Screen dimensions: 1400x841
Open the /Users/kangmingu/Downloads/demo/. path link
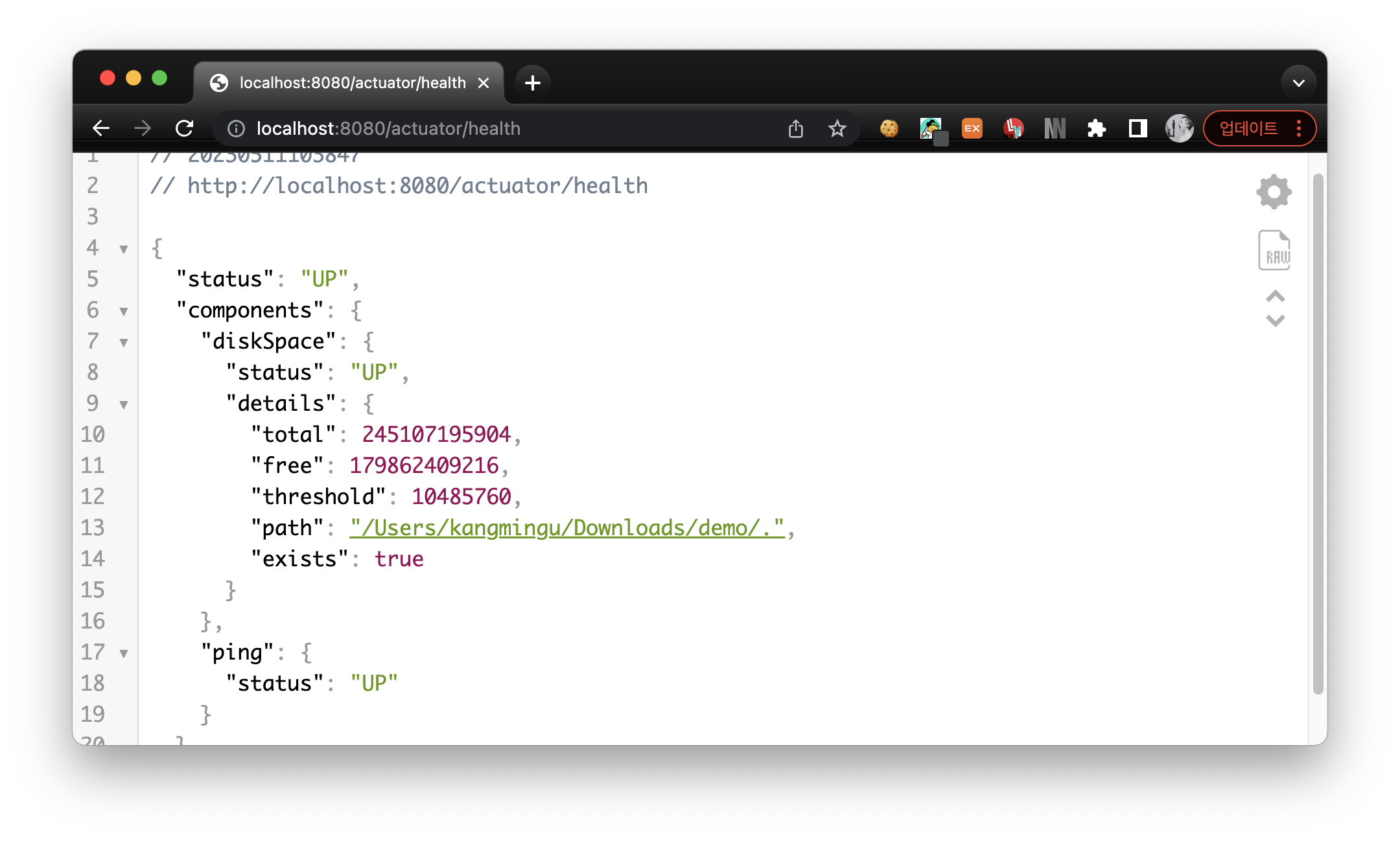click(566, 528)
